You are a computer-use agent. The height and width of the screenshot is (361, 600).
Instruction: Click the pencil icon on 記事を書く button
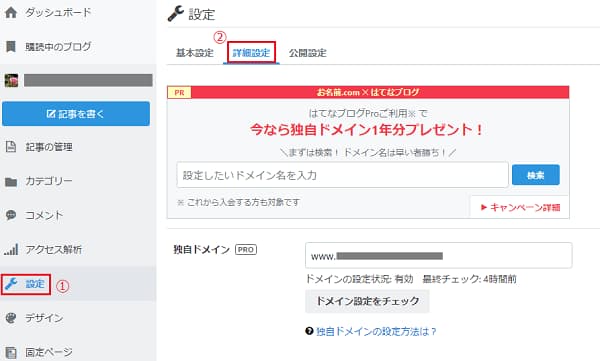51,114
